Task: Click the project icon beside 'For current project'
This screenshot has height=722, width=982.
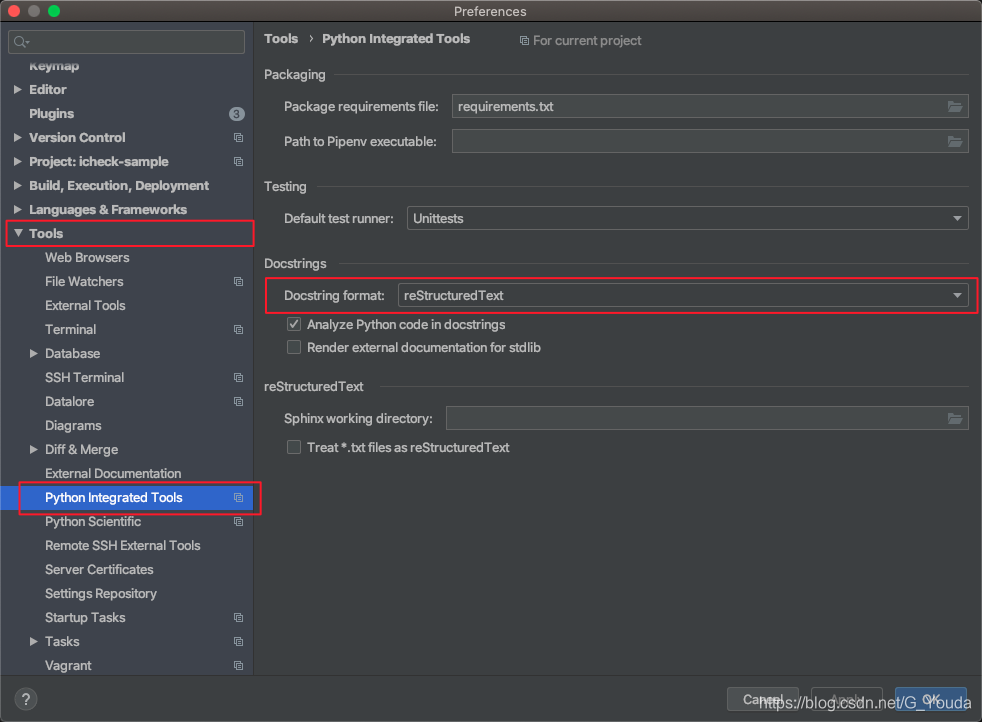Action: (523, 40)
